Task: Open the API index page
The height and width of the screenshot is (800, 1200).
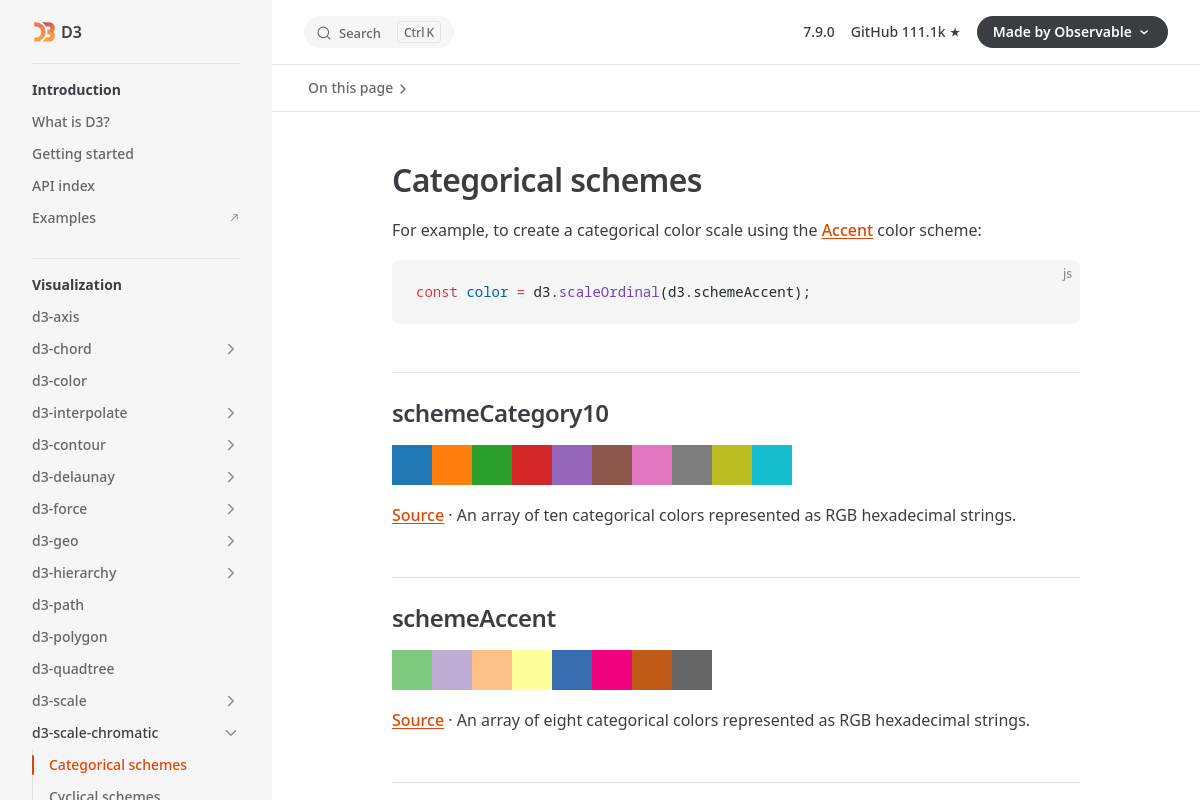Action: [x=63, y=186]
